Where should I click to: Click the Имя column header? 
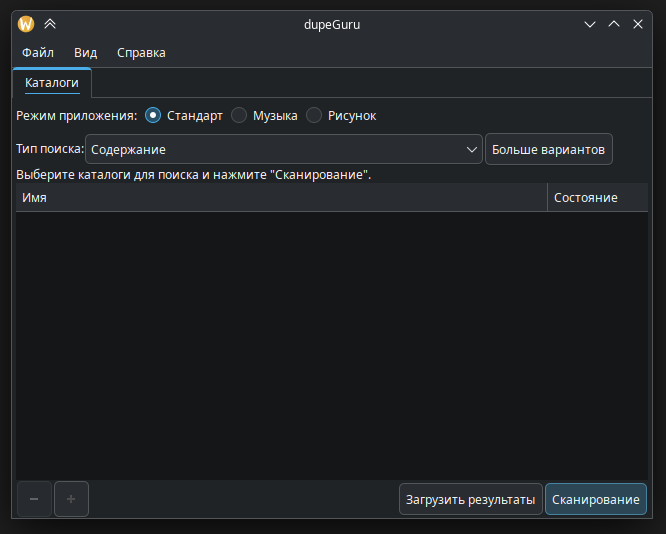tap(280, 197)
